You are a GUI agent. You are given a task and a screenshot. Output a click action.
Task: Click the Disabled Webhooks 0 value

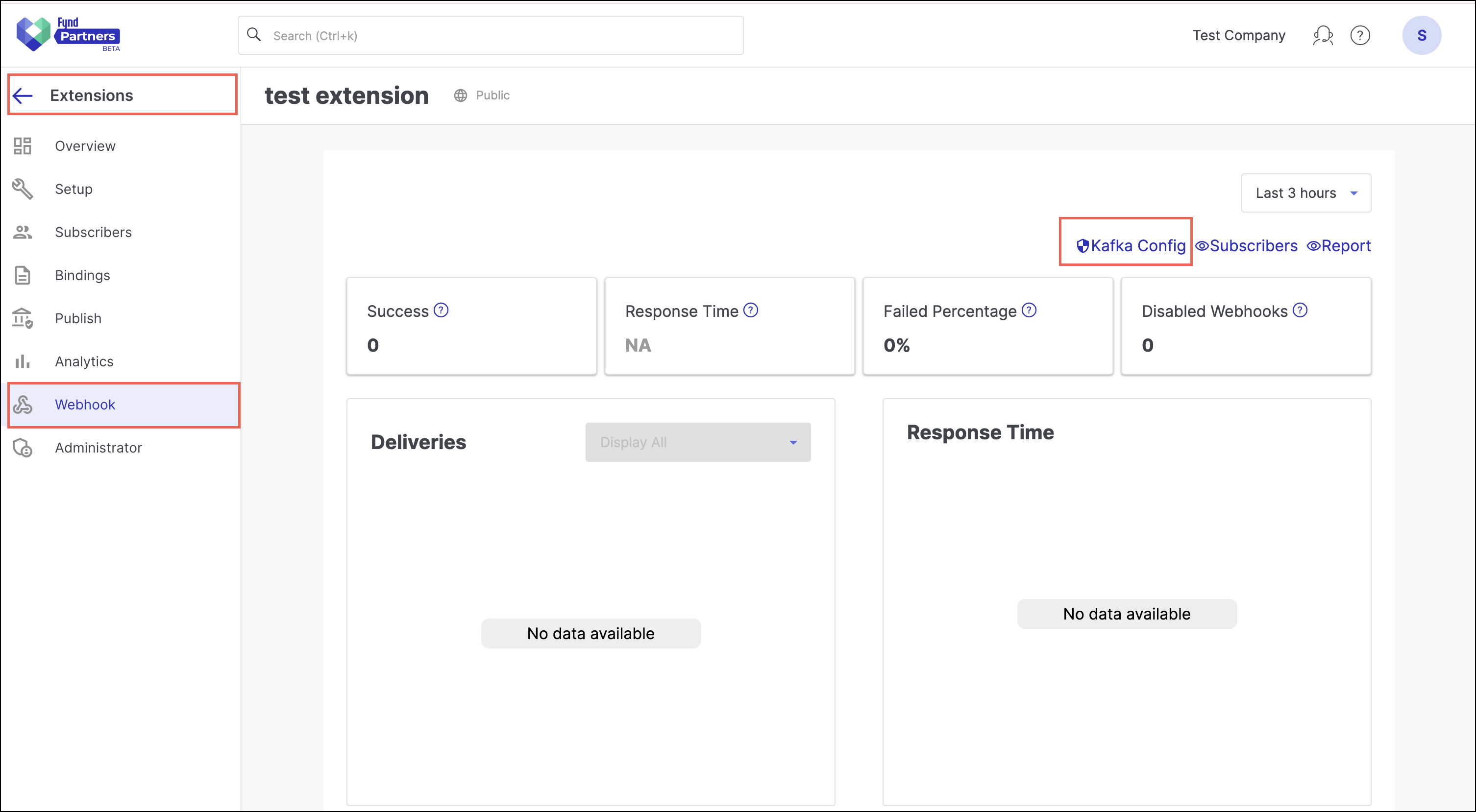click(1148, 345)
